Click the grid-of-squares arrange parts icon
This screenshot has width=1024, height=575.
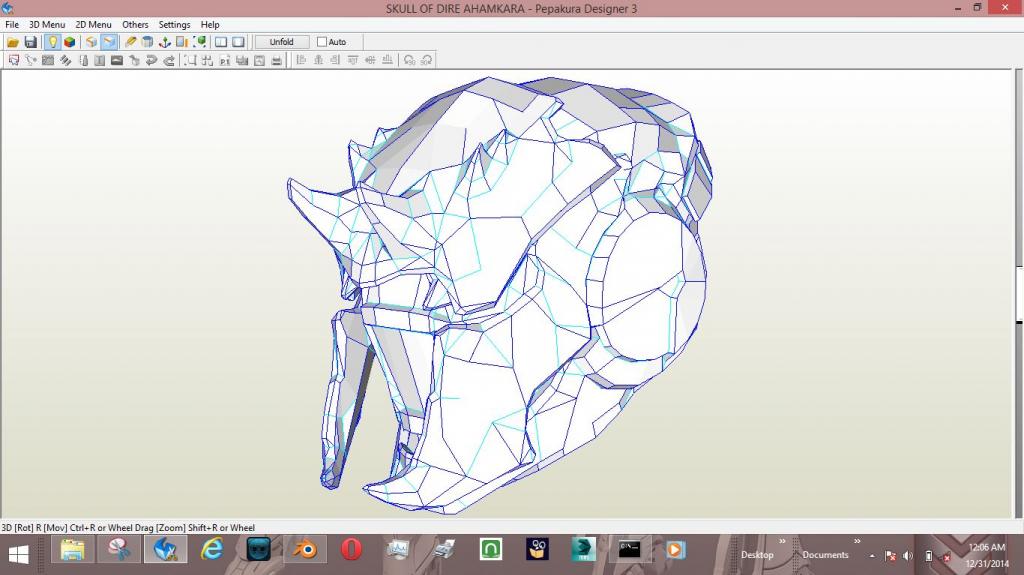[207, 60]
